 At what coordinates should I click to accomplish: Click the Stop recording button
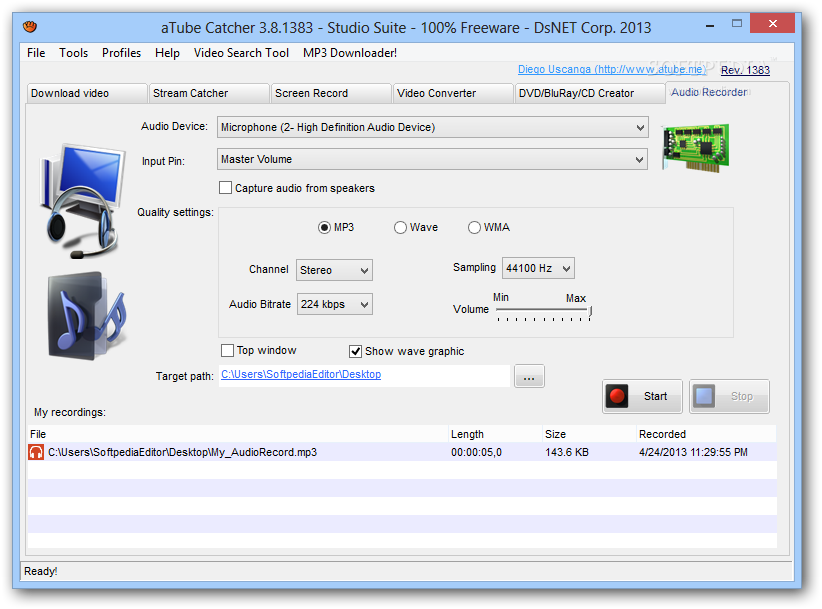click(729, 396)
